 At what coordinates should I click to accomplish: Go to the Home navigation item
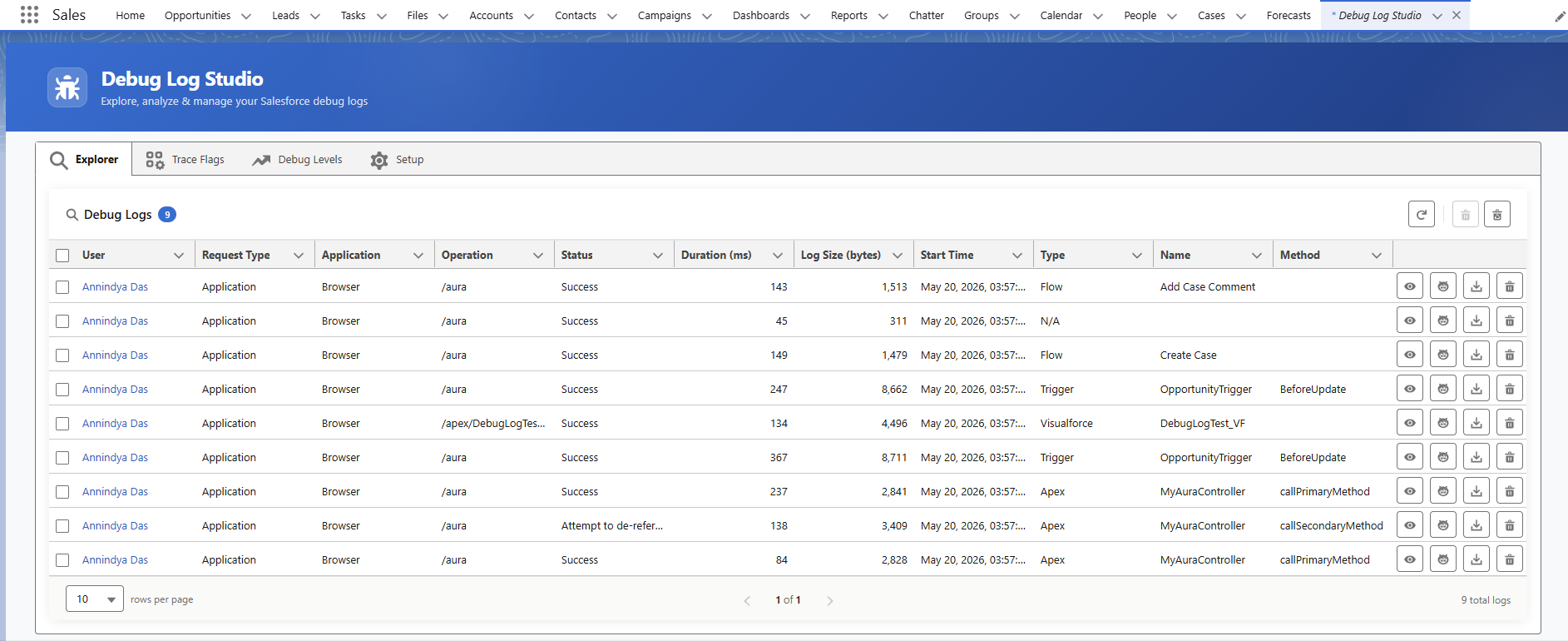point(130,15)
